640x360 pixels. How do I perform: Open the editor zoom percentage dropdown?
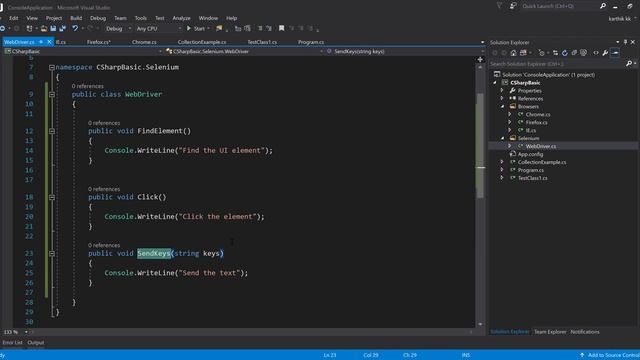coord(26,332)
